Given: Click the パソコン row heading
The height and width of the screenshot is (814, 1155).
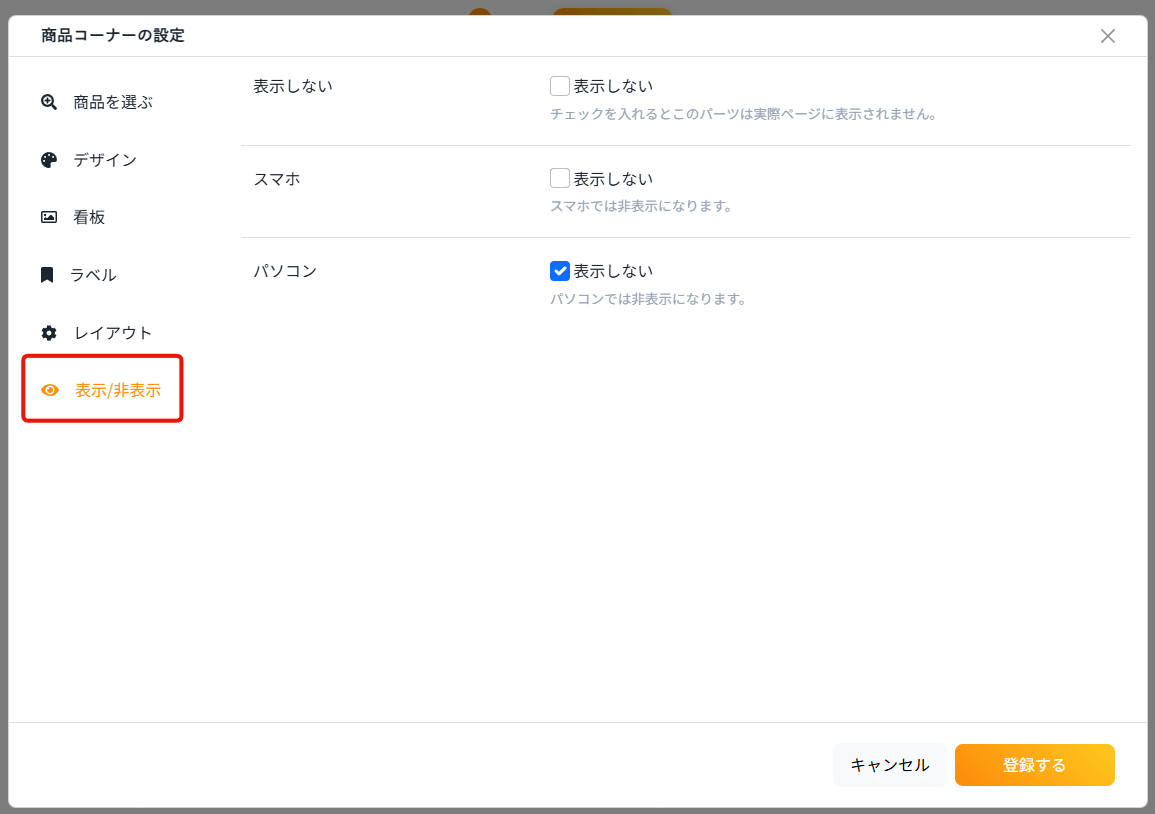Looking at the screenshot, I should pyautogui.click(x=285, y=271).
